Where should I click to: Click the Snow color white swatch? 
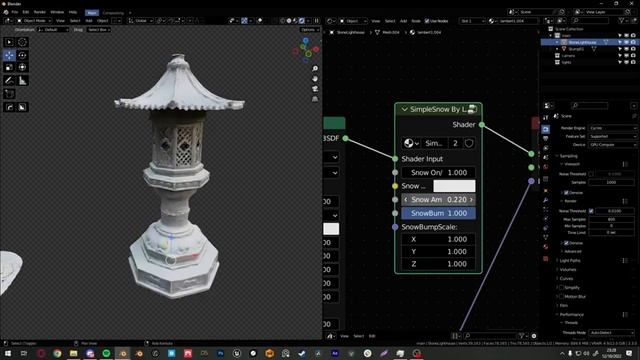coord(454,186)
